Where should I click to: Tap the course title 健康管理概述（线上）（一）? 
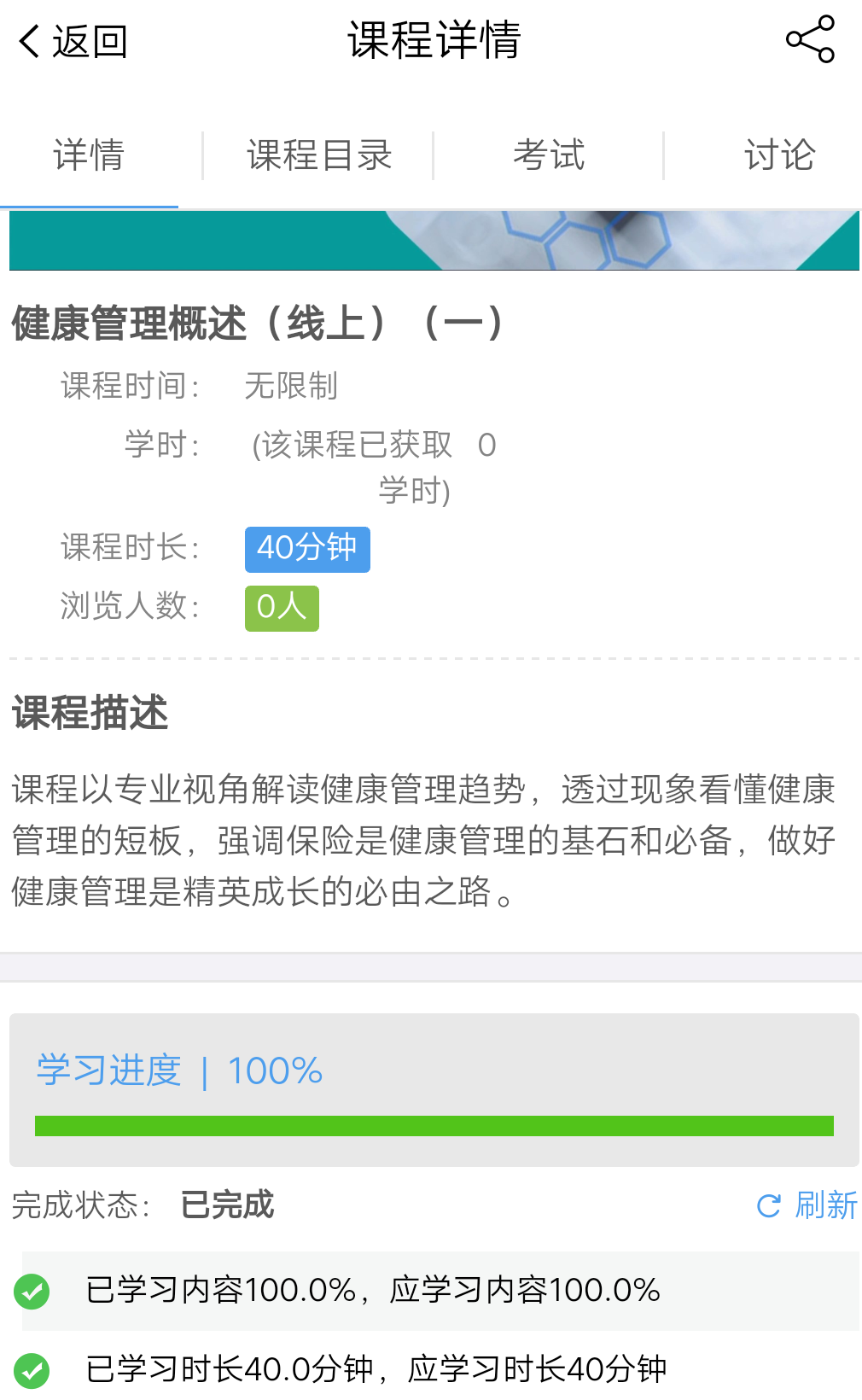point(256,324)
